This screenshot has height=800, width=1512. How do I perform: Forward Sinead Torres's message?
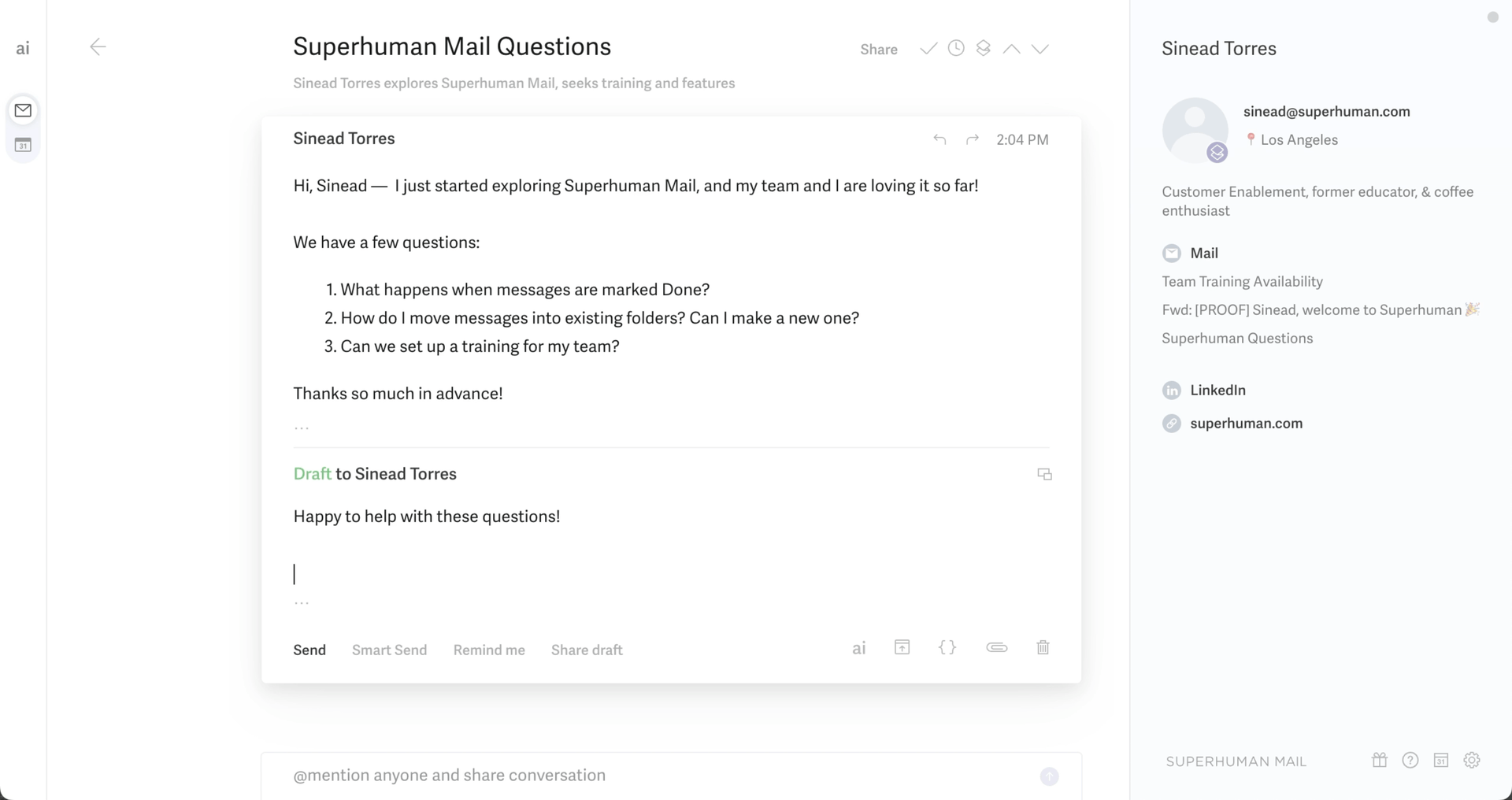(x=973, y=139)
